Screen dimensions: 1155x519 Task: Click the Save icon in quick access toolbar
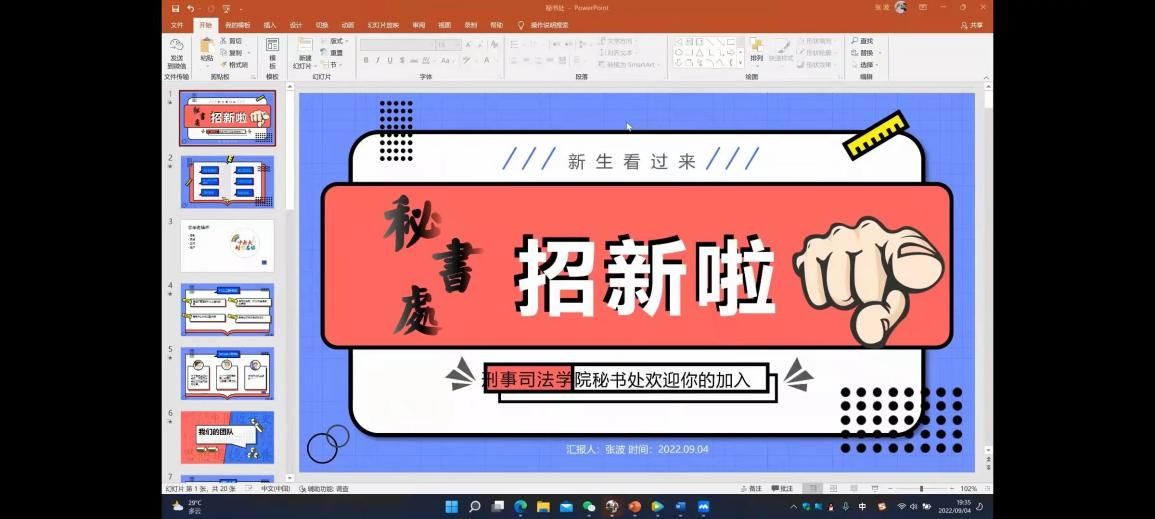[x=176, y=8]
